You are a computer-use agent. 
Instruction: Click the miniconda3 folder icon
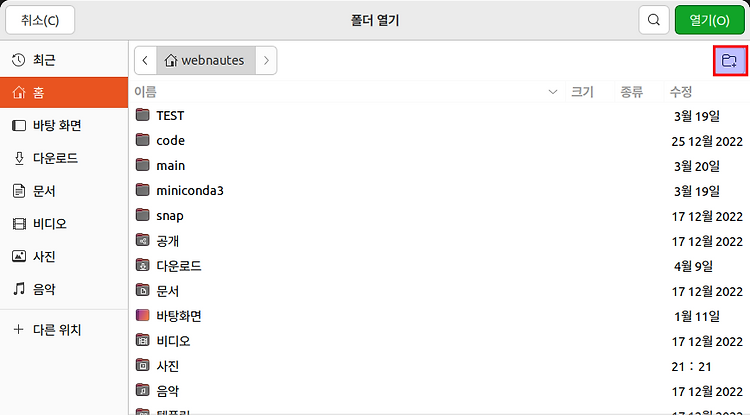click(x=143, y=190)
